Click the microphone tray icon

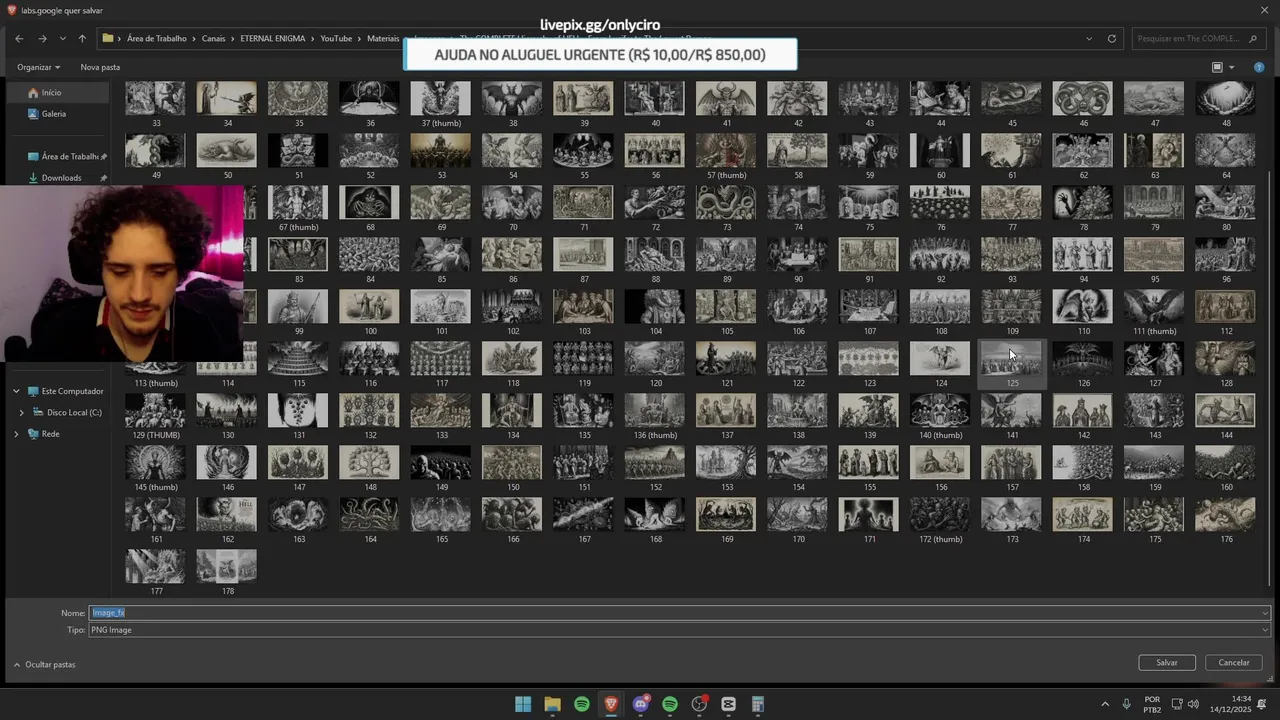(x=1126, y=704)
